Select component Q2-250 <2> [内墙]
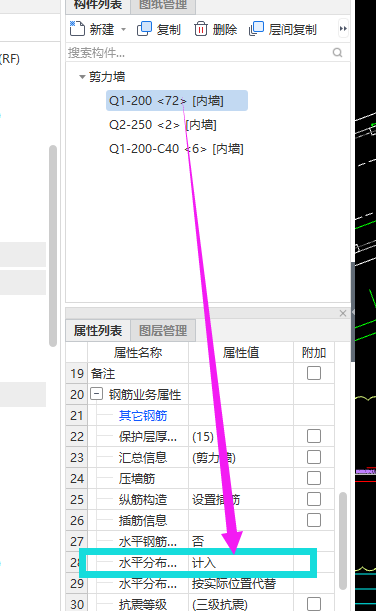The height and width of the screenshot is (611, 376). pyautogui.click(x=163, y=125)
